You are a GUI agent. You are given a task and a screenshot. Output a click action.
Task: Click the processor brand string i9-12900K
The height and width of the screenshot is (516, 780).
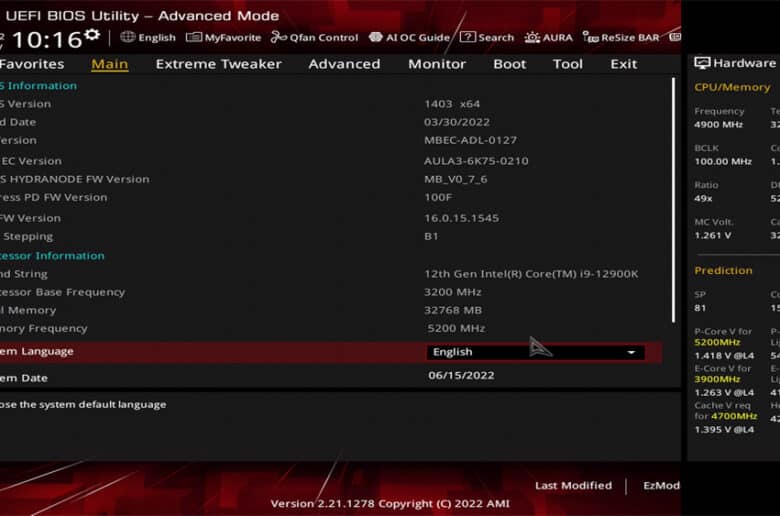tap(531, 274)
